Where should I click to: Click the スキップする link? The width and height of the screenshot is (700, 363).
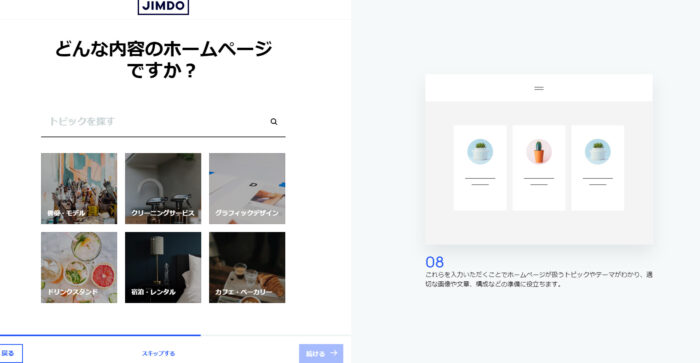tap(158, 353)
